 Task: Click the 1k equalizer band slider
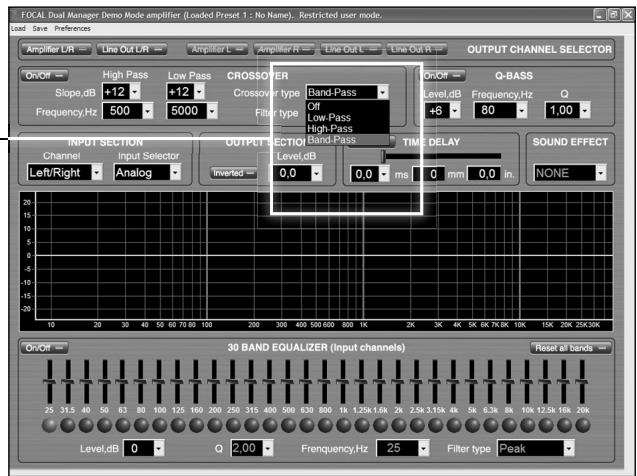click(343, 382)
